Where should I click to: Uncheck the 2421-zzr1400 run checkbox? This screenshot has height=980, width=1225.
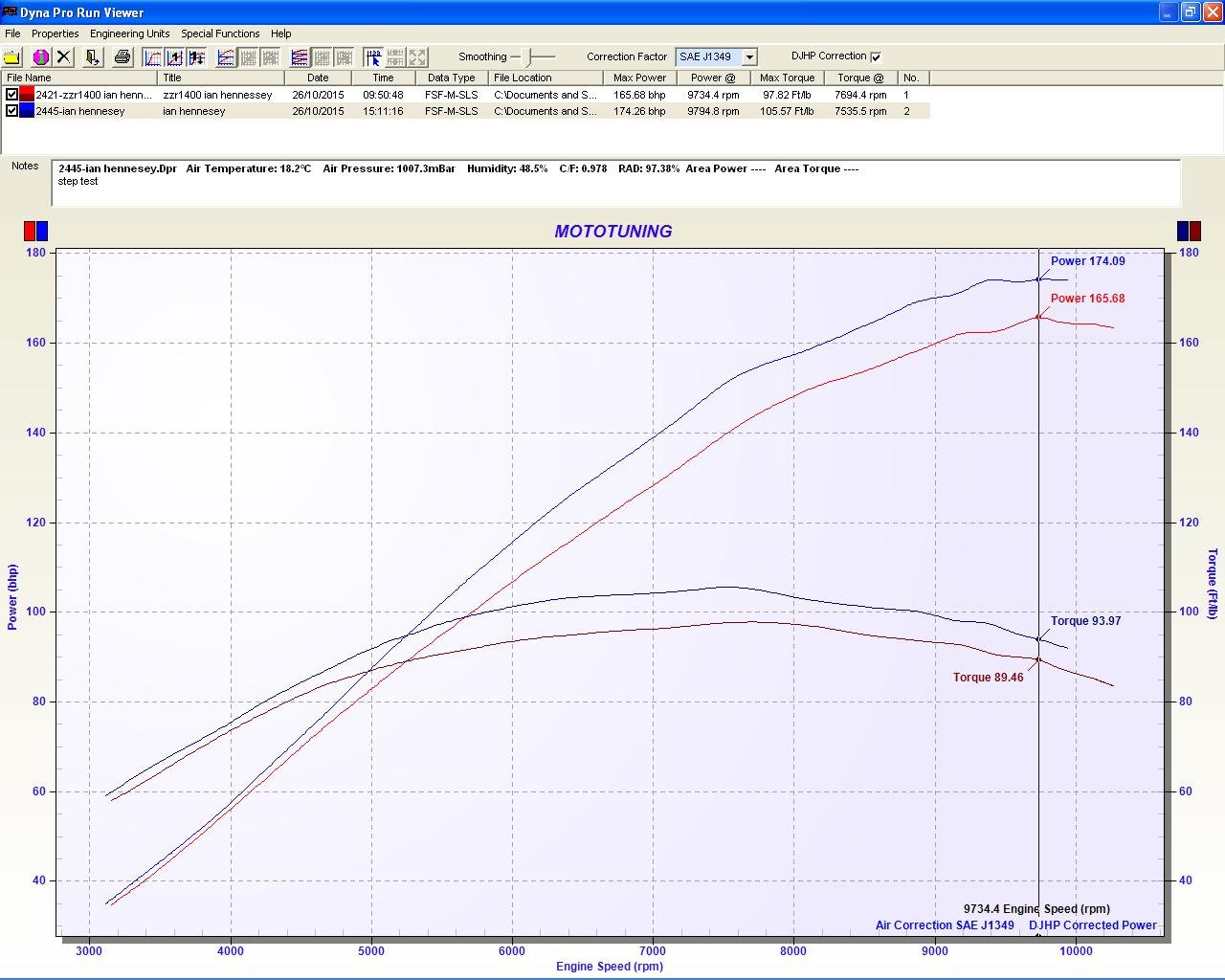tap(11, 95)
